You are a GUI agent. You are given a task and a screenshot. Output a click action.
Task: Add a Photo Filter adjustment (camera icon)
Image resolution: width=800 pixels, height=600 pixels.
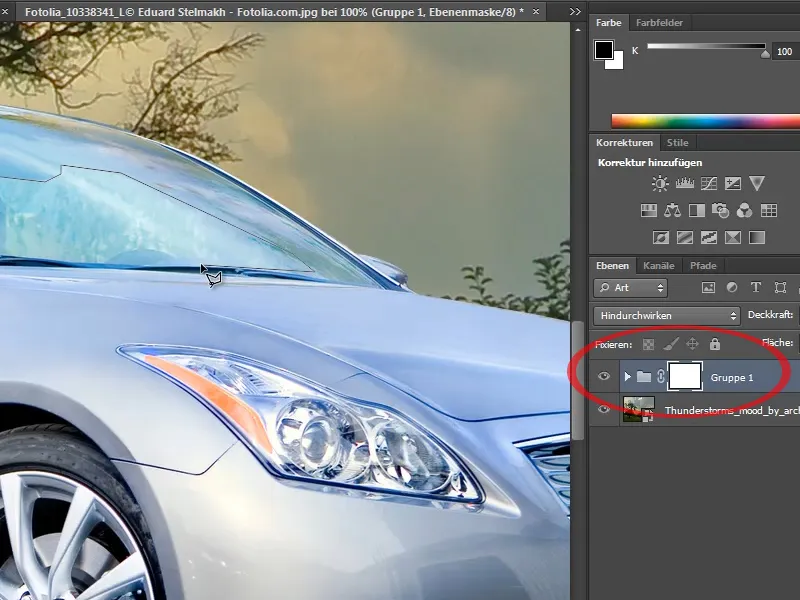pyautogui.click(x=720, y=210)
